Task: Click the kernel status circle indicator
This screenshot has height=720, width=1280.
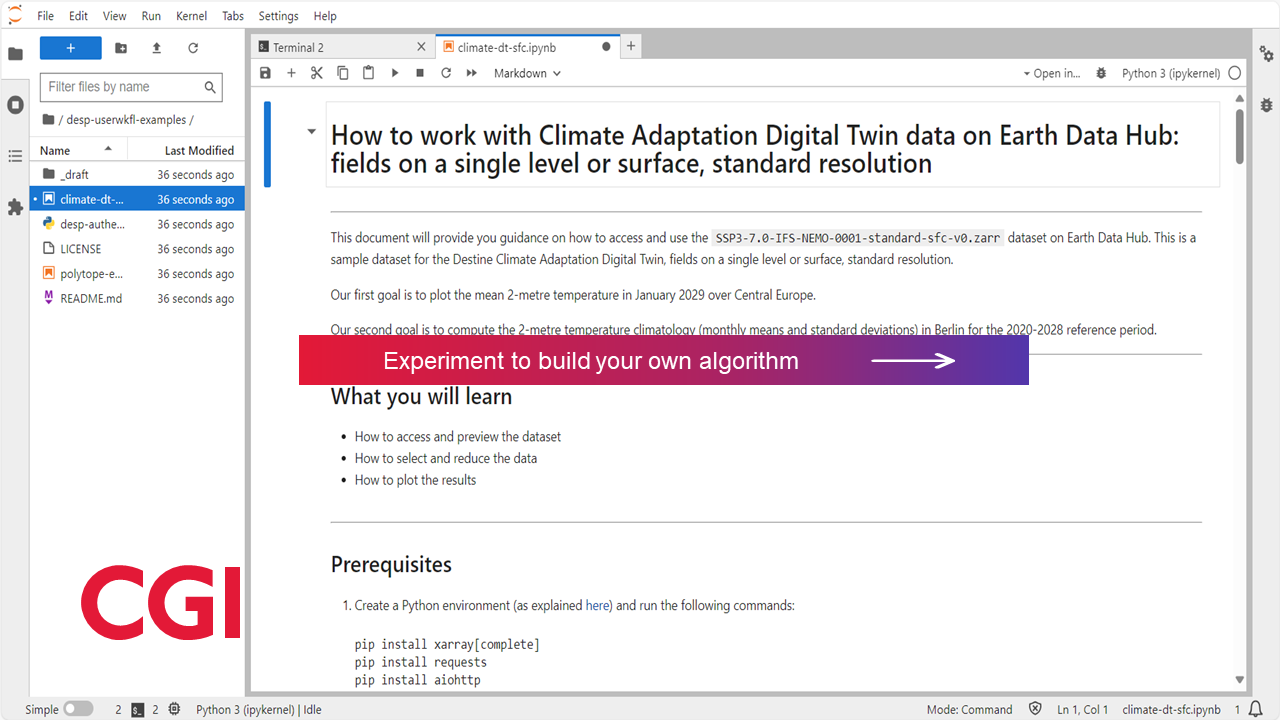Action: click(x=1235, y=73)
